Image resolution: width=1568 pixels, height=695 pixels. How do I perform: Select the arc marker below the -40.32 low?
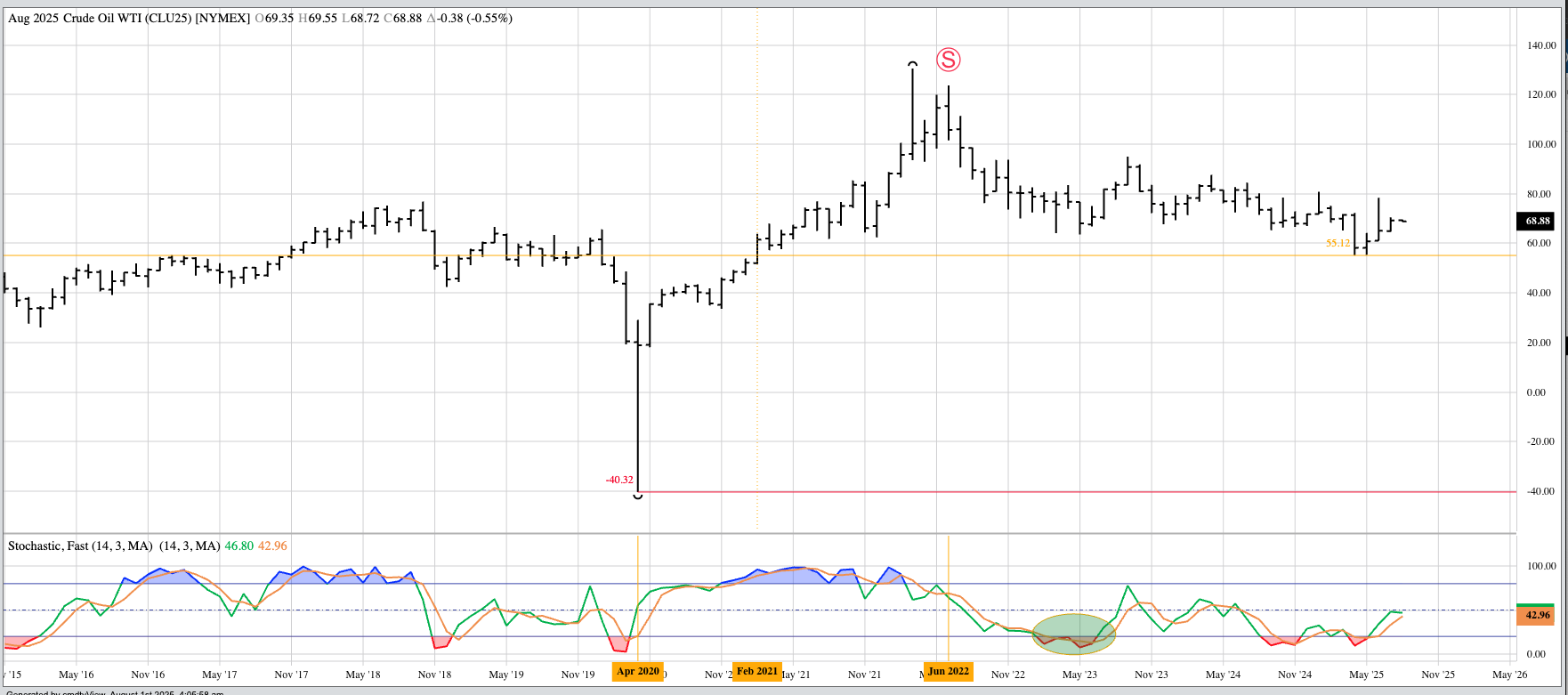[638, 496]
